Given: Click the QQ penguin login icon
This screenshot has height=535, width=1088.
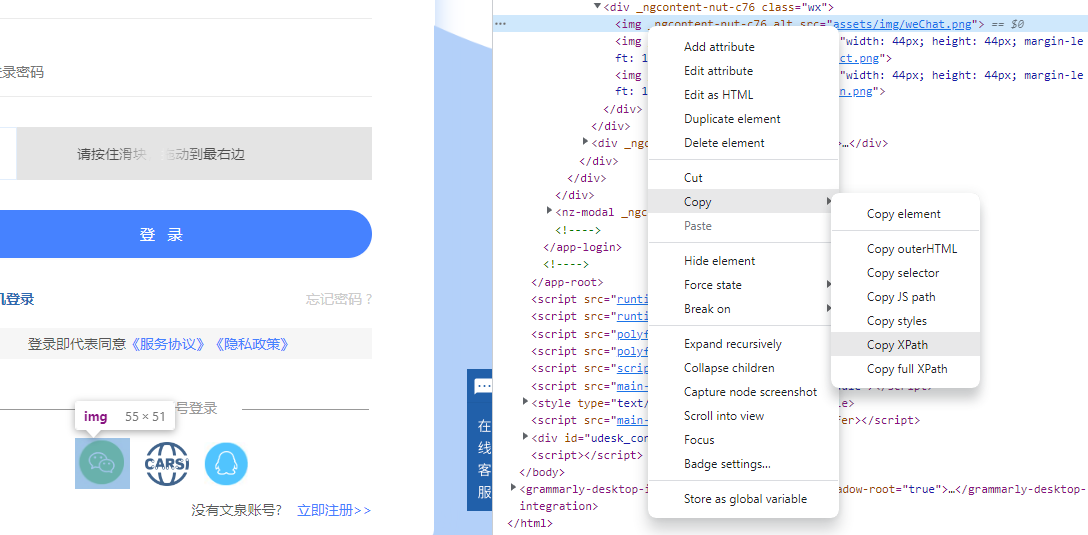Looking at the screenshot, I should point(226,464).
